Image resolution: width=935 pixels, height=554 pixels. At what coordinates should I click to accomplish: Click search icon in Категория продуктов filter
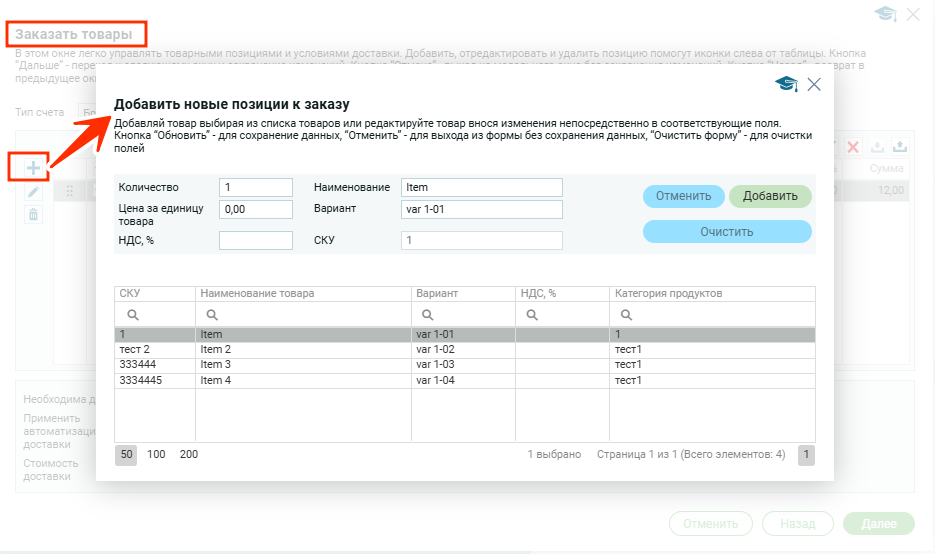pos(628,315)
